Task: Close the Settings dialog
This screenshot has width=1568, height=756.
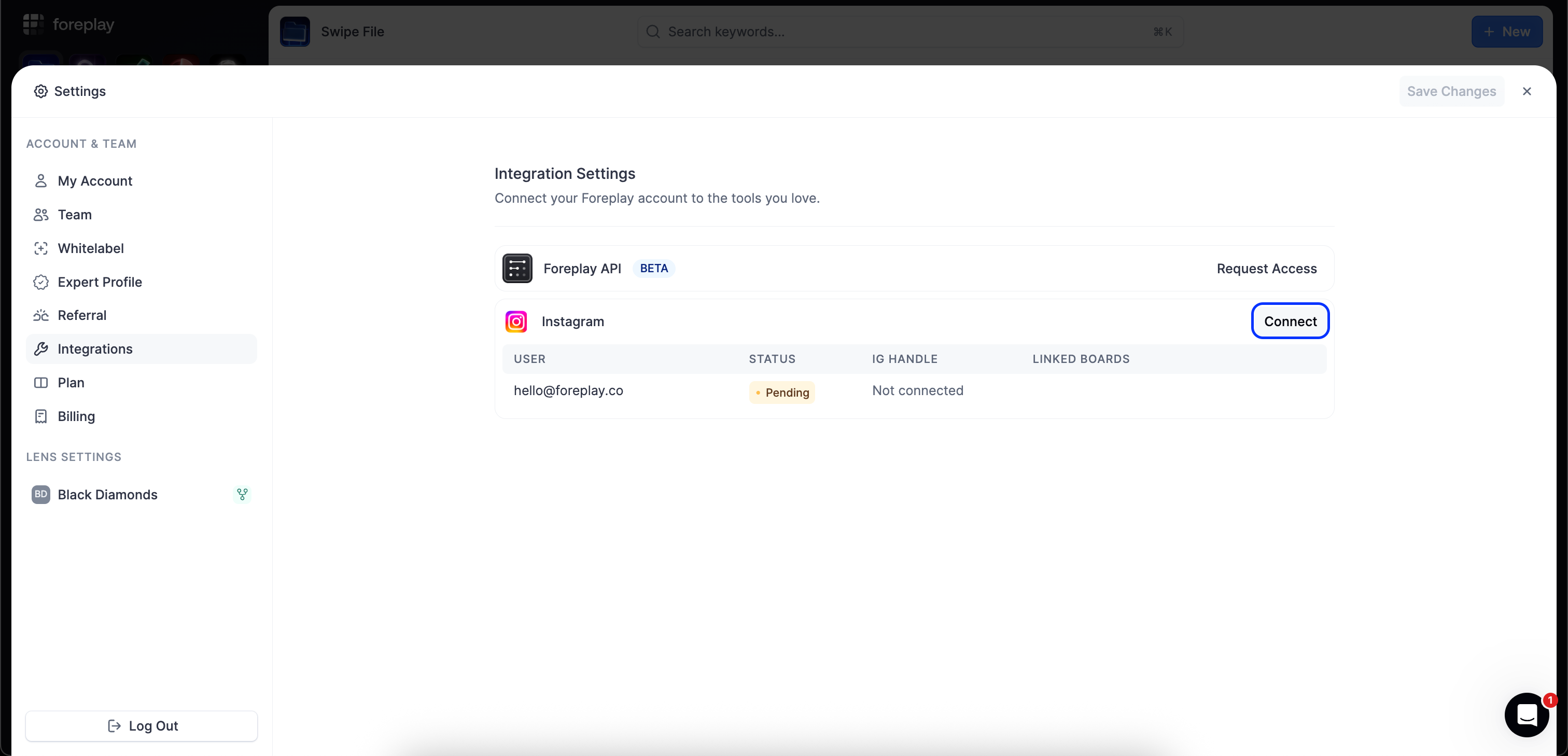Action: click(1527, 91)
